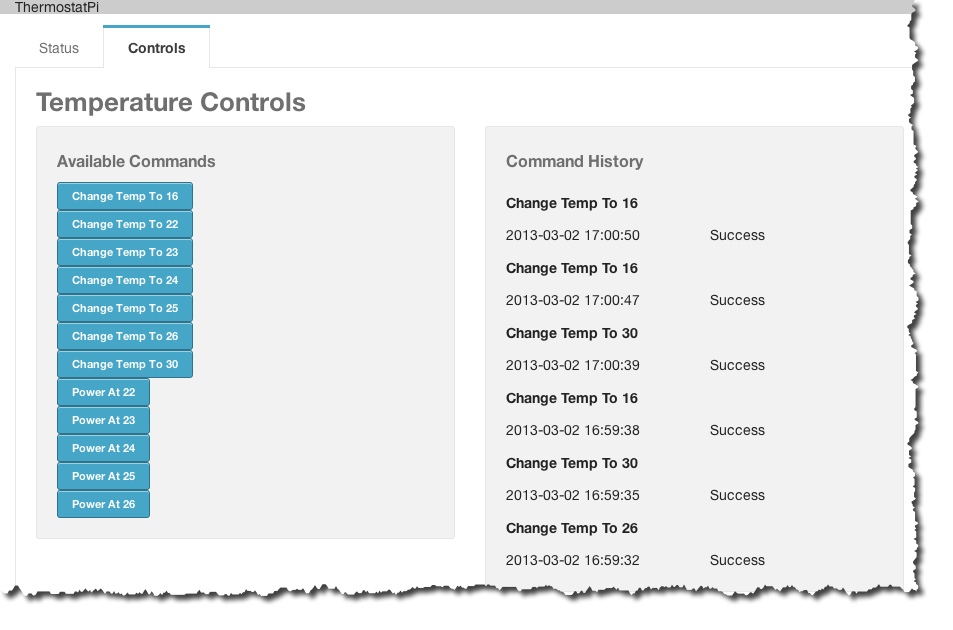Click Success status beside 16:59:38
Image resolution: width=953 pixels, height=630 pixels.
click(x=737, y=431)
